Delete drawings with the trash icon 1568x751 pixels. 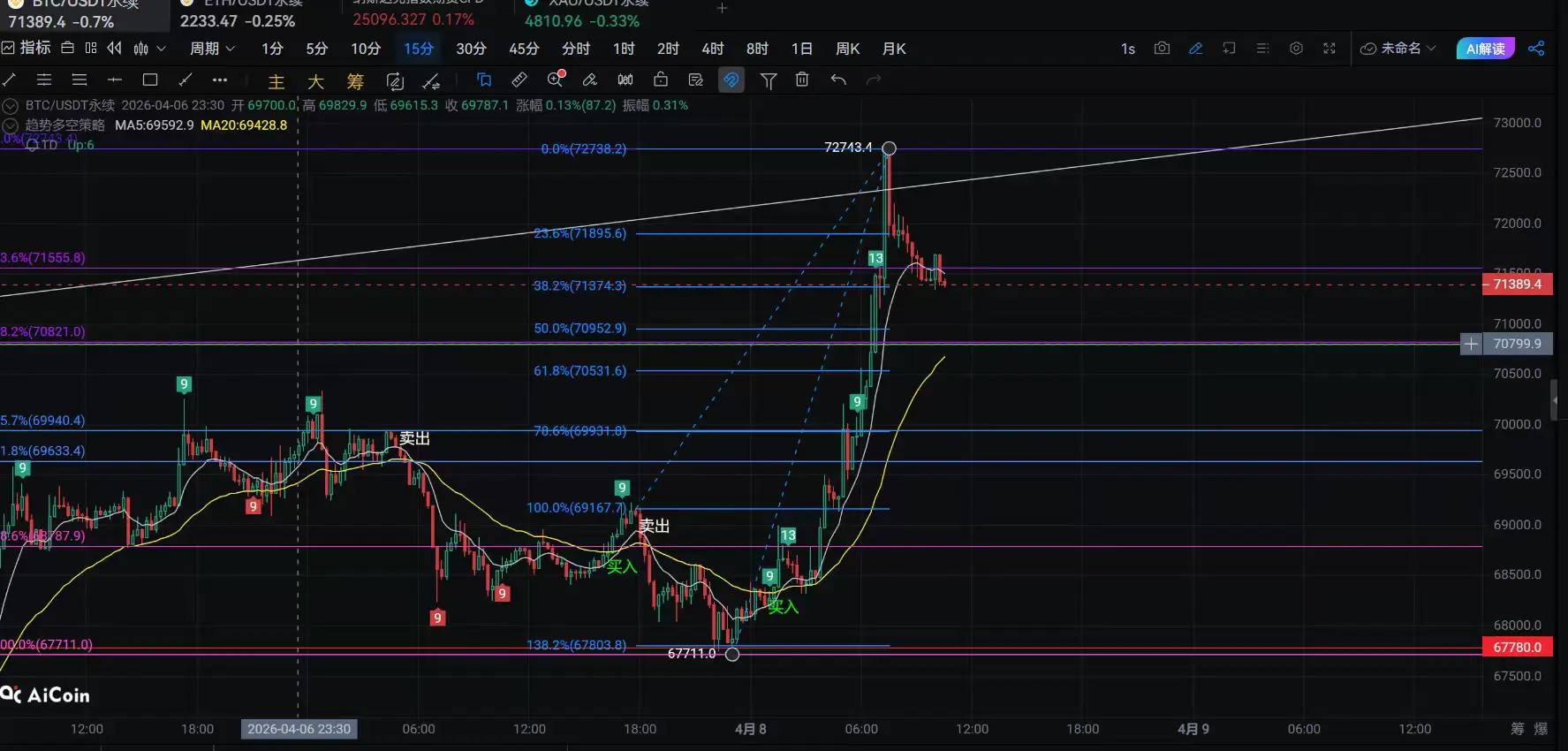802,80
